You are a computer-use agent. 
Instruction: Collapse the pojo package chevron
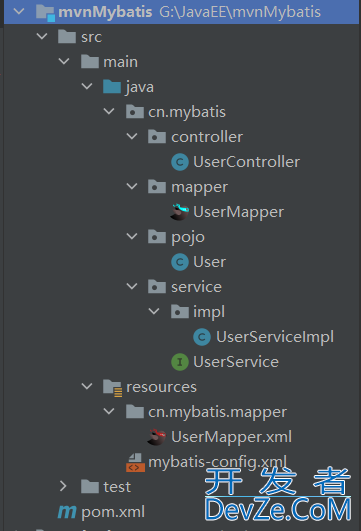132,236
